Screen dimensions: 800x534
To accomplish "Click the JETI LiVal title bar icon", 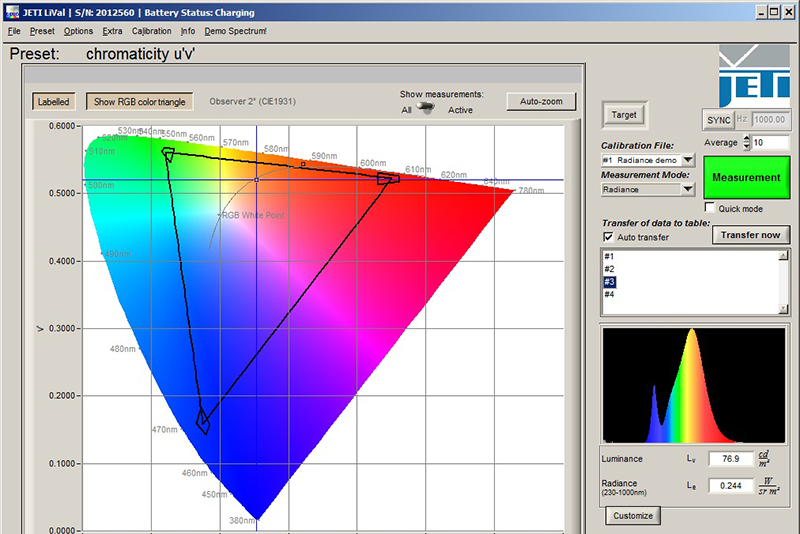I will coord(12,12).
